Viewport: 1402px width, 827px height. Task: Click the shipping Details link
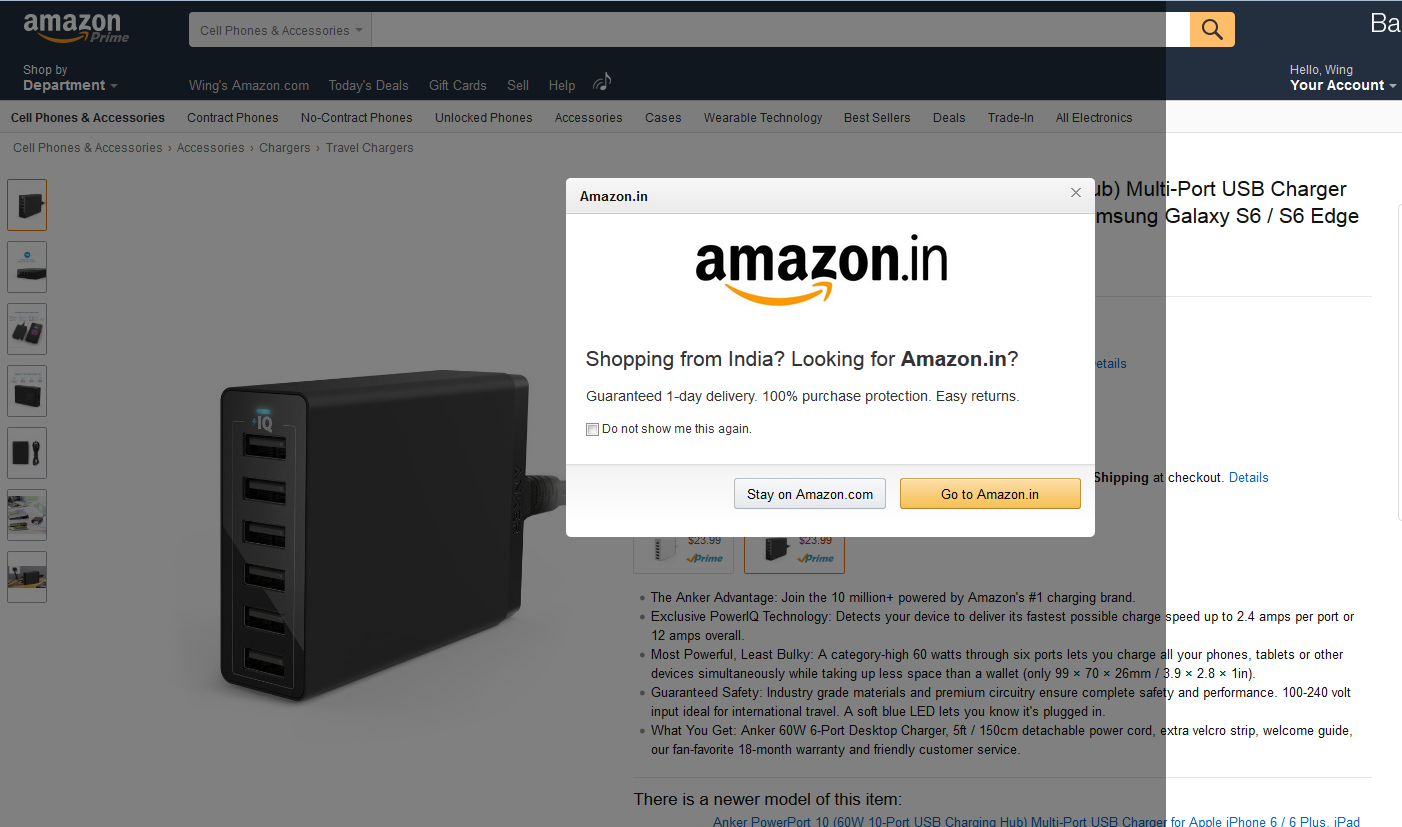pyautogui.click(x=1248, y=478)
